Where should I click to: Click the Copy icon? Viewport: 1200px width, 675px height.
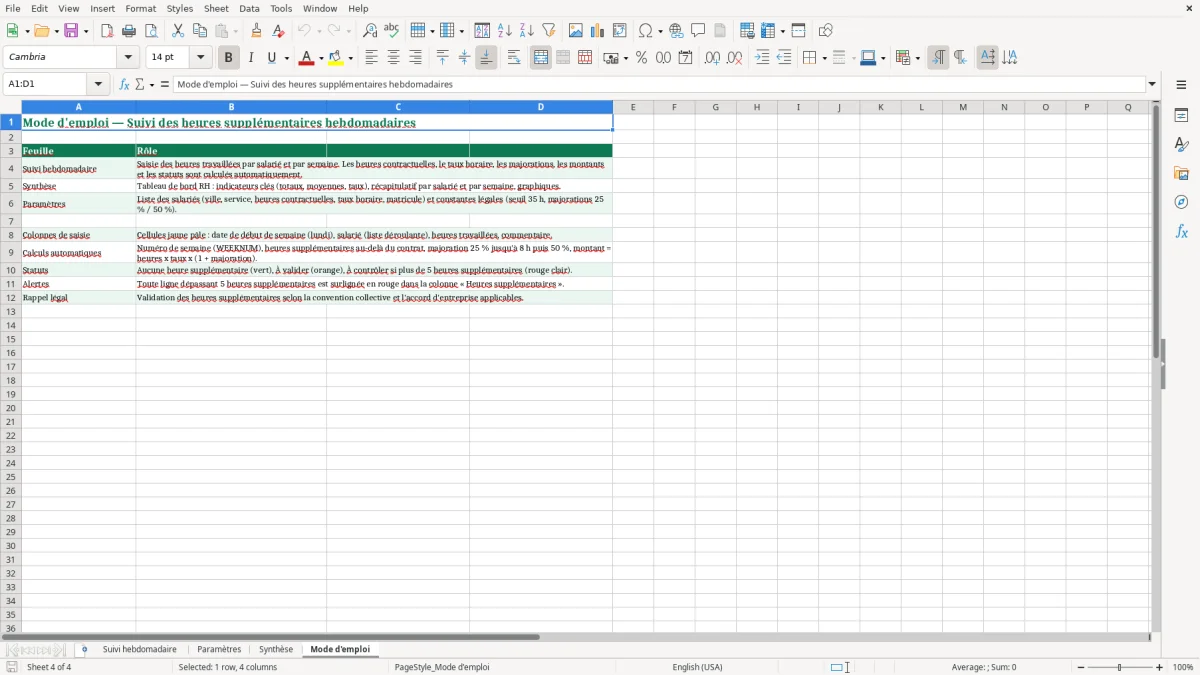pos(200,31)
